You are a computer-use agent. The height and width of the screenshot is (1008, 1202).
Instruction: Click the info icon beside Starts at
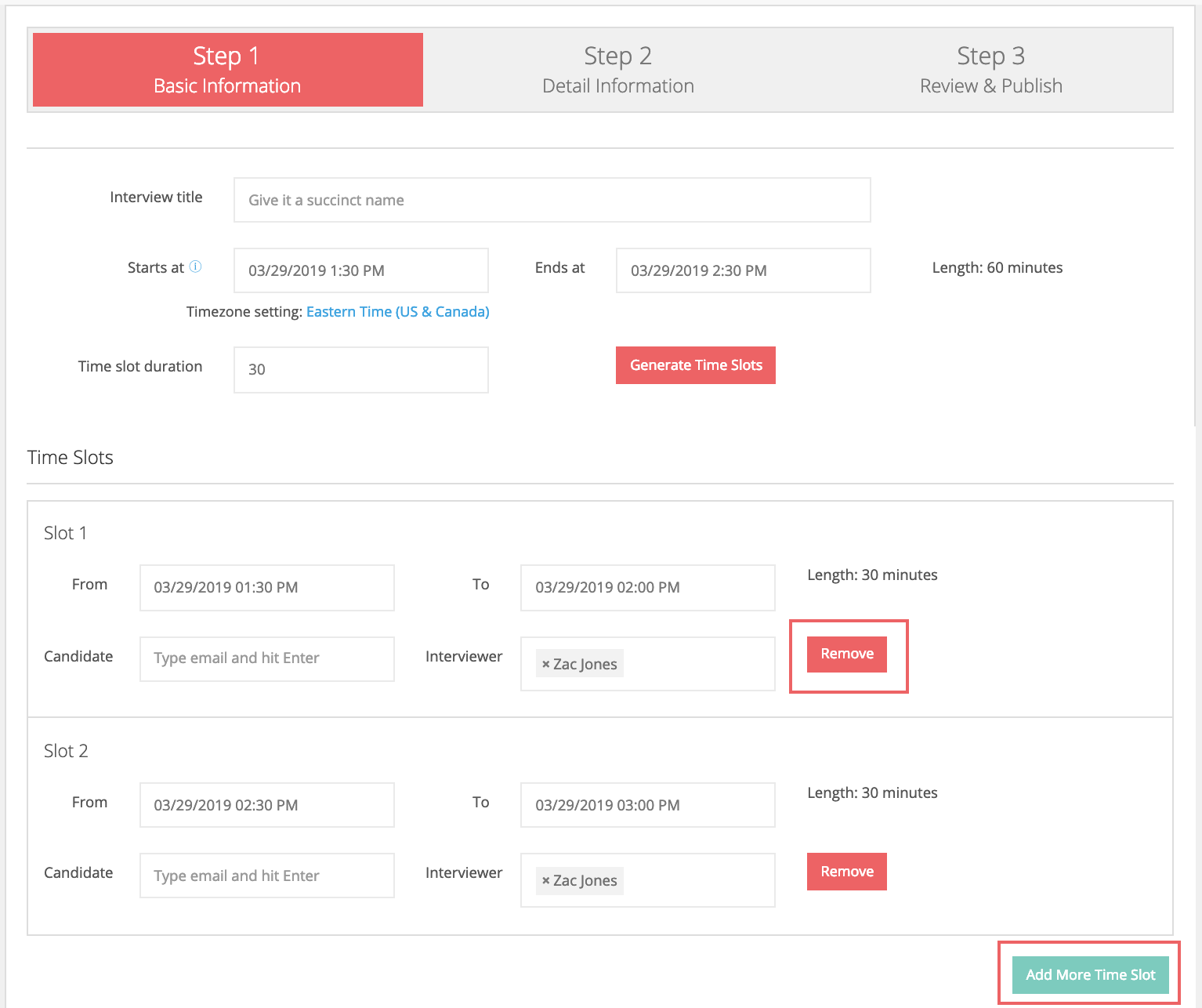click(196, 267)
